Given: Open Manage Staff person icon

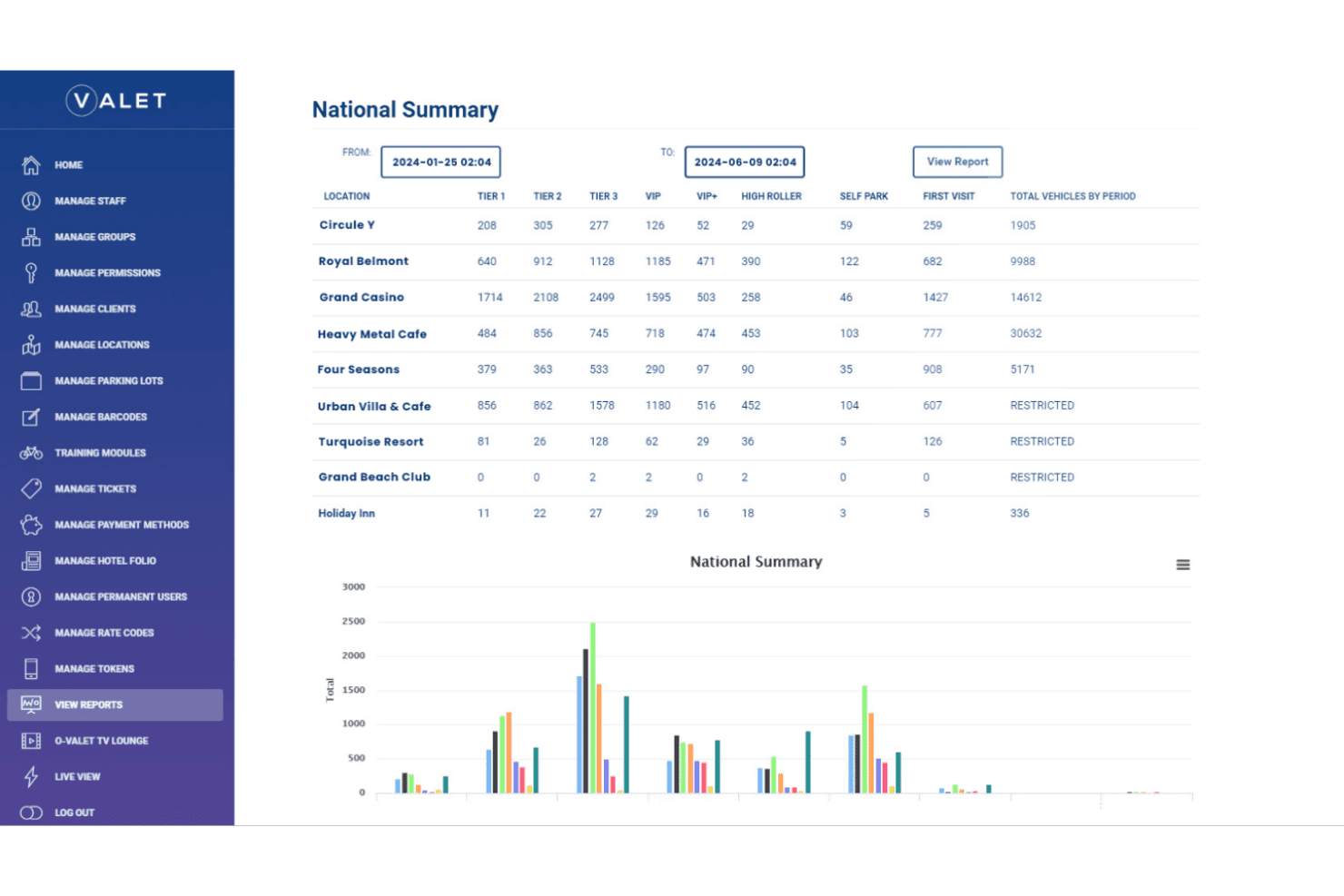Looking at the screenshot, I should [x=31, y=201].
